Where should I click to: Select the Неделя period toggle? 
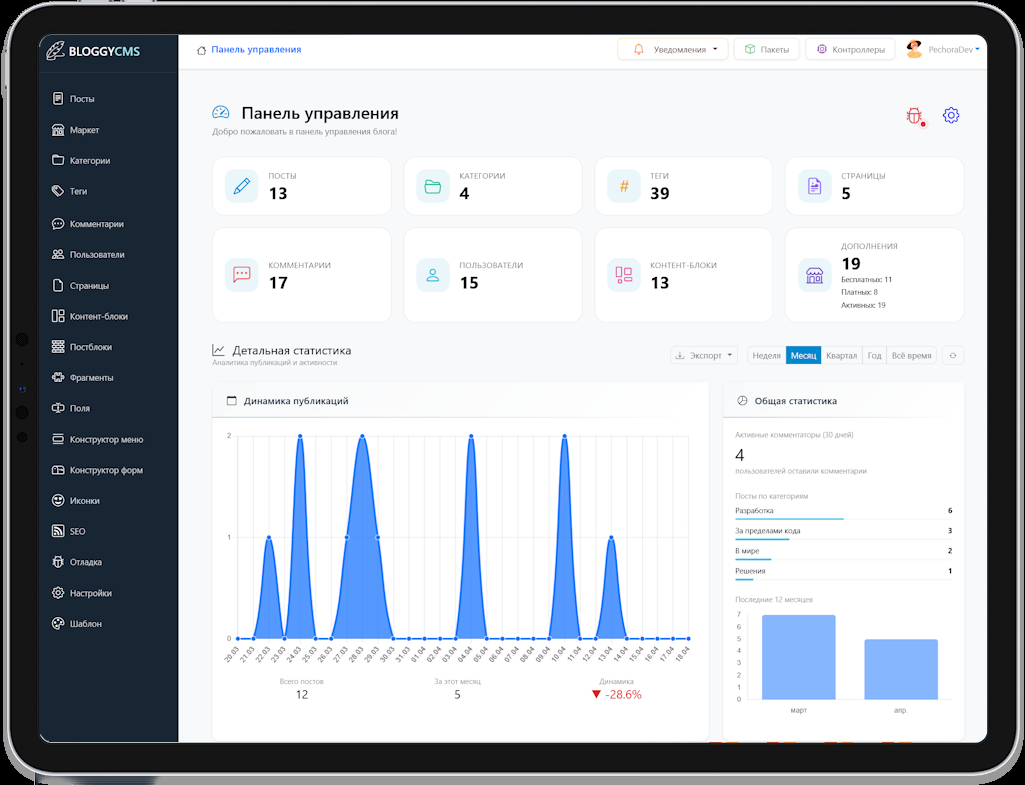tap(766, 355)
